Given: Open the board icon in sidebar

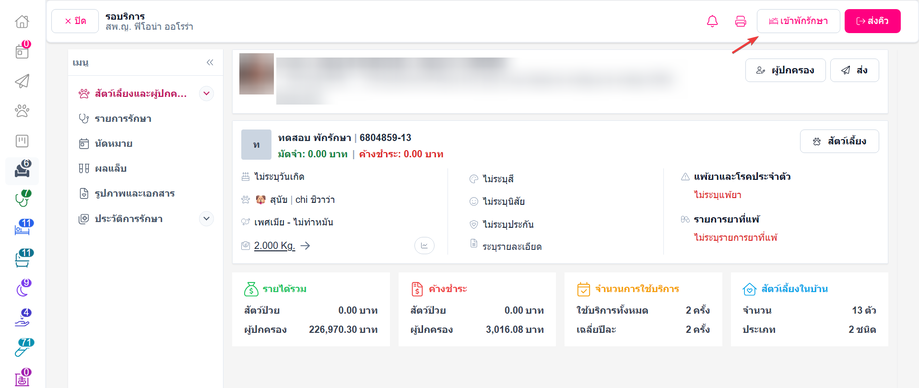Looking at the screenshot, I should pos(22,141).
